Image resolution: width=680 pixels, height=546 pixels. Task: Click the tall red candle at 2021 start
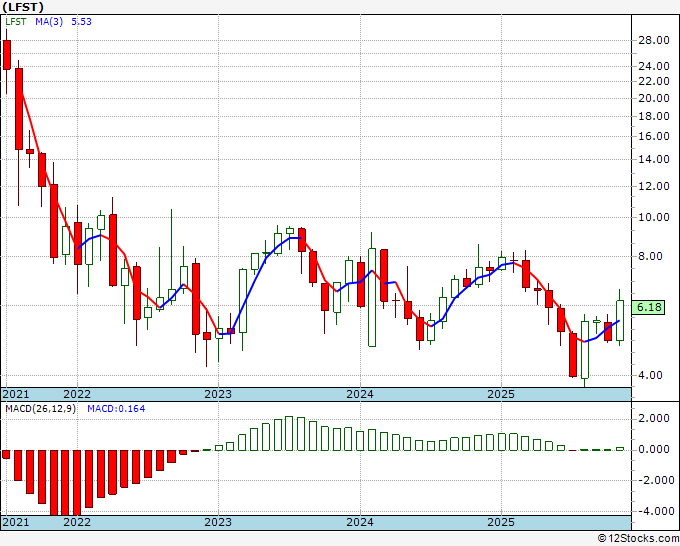pyautogui.click(x=7, y=55)
